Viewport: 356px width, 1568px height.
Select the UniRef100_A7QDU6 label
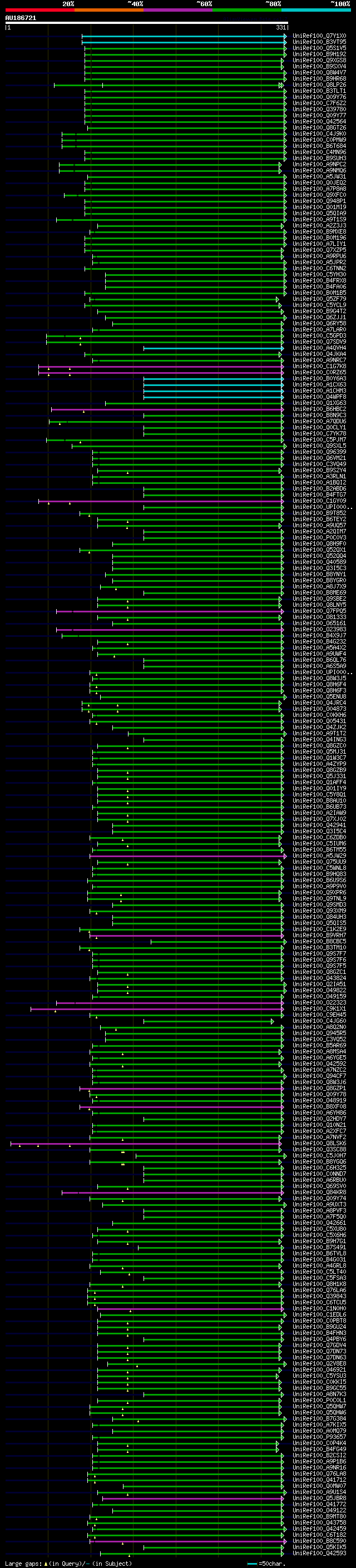click(319, 421)
